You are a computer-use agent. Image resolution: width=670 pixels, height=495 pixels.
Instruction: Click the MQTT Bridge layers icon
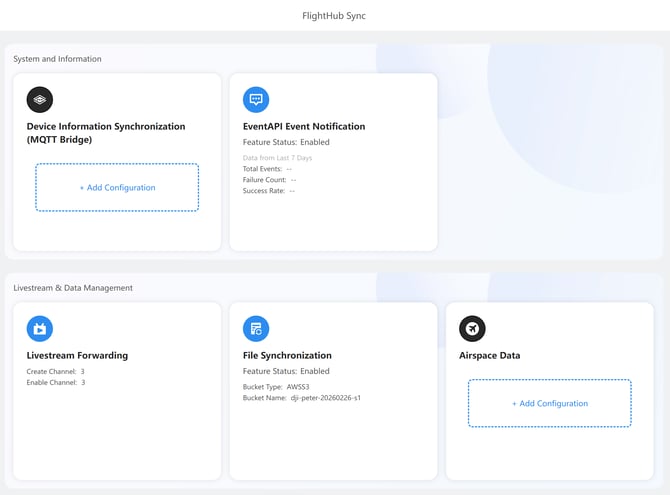point(40,99)
